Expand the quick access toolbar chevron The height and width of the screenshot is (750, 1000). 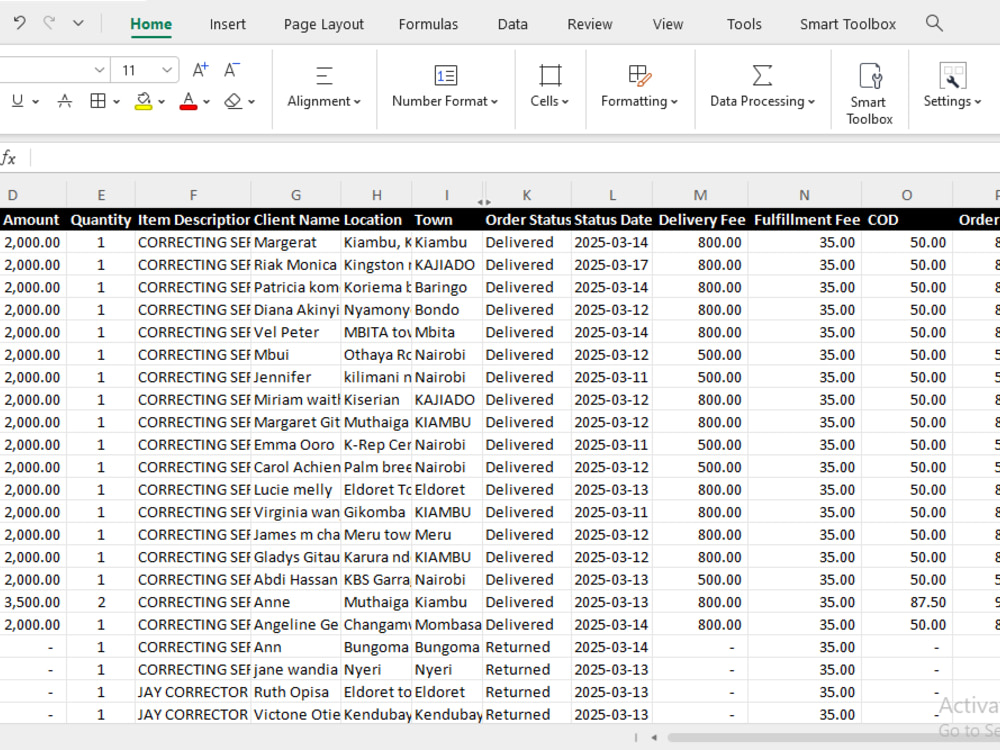point(78,24)
